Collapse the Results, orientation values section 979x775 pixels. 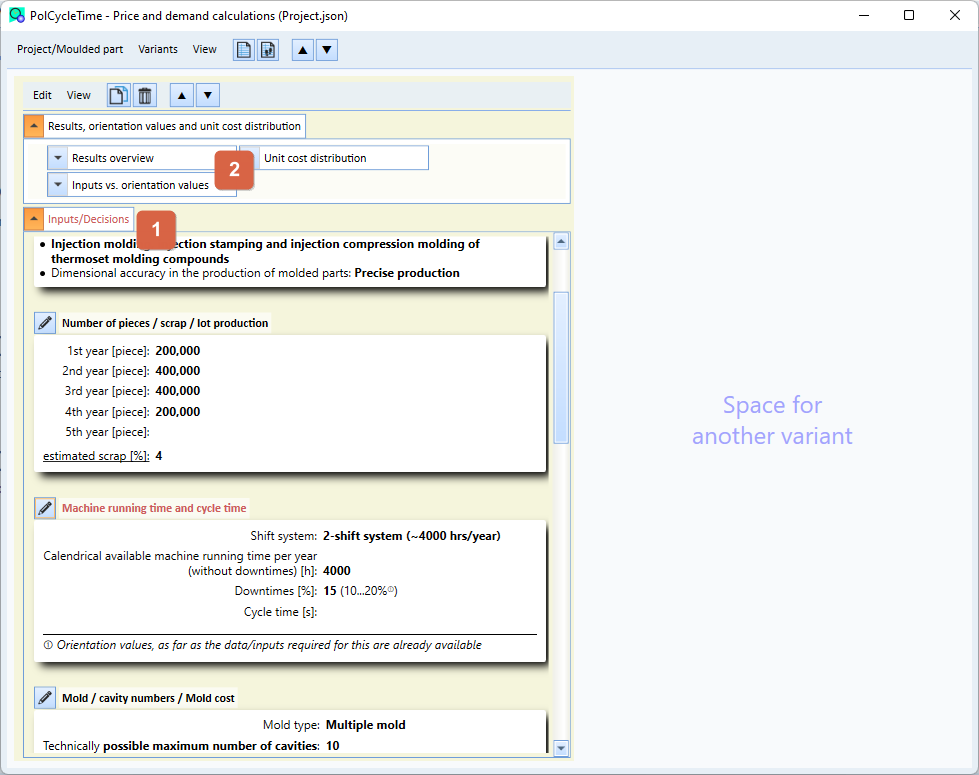click(34, 126)
